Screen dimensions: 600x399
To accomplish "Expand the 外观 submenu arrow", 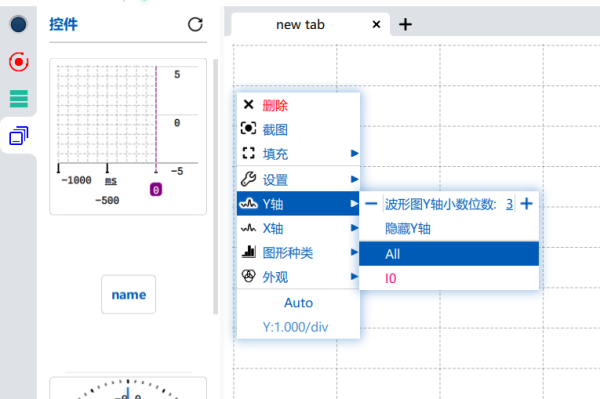I will [x=354, y=277].
